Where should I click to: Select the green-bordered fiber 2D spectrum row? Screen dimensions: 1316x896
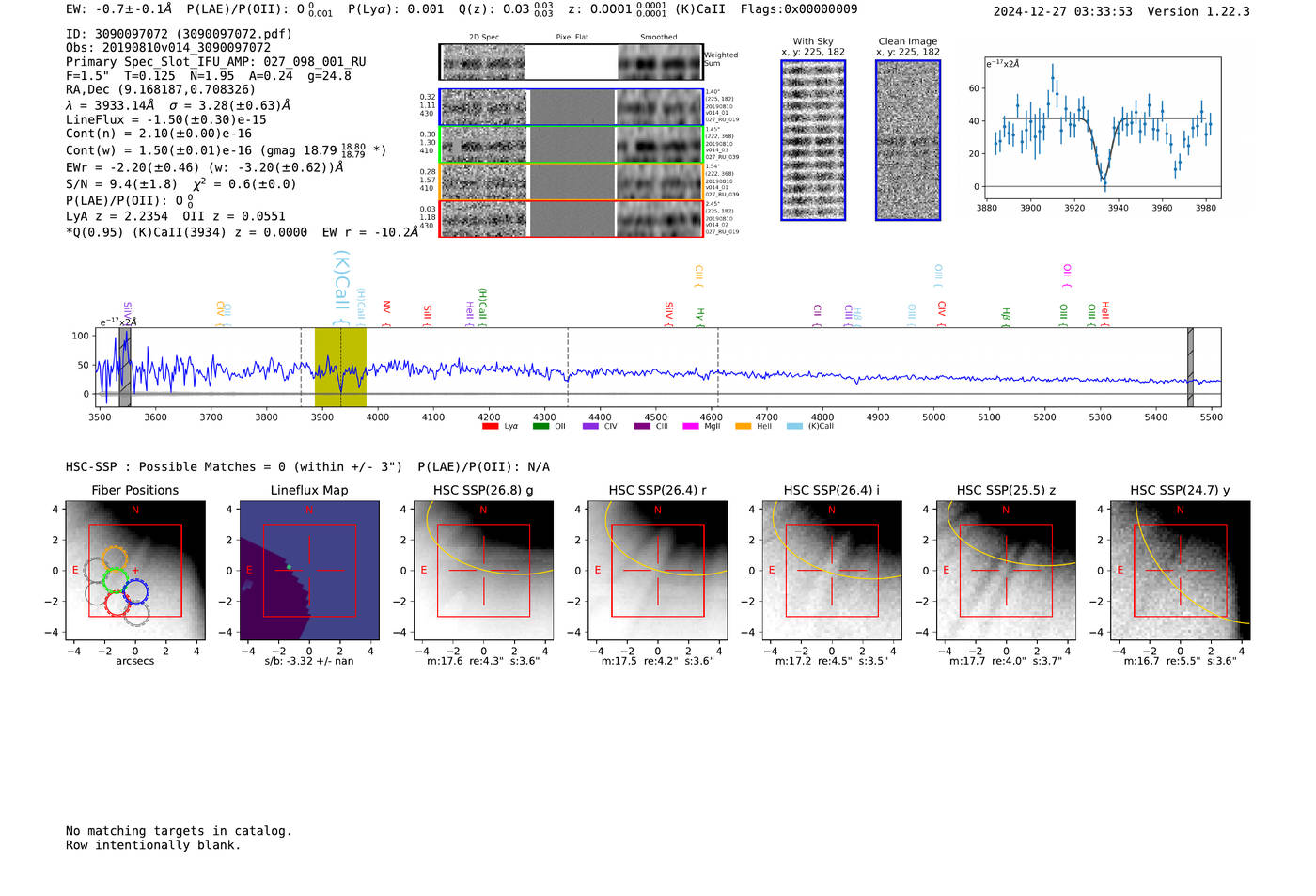tap(571, 145)
